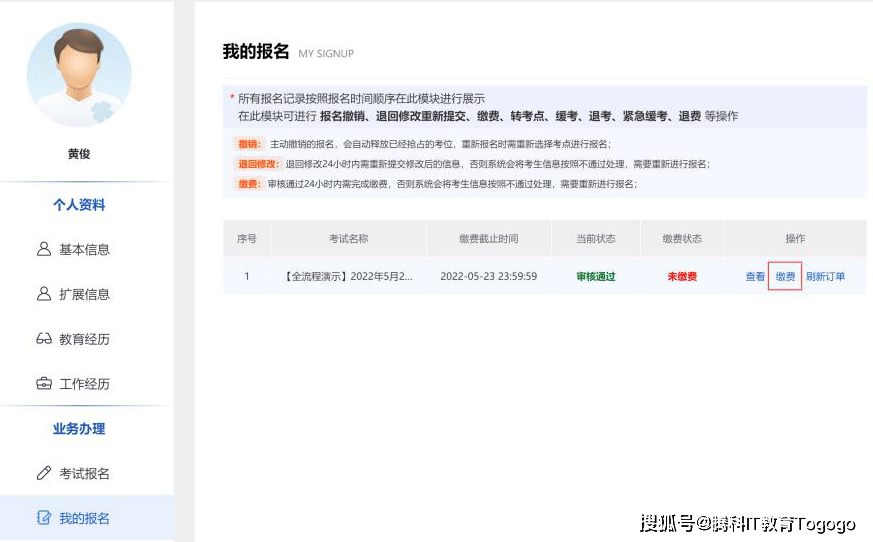This screenshot has height=542, width=873.
Task: Click the 未缴费 payment status
Action: (682, 276)
